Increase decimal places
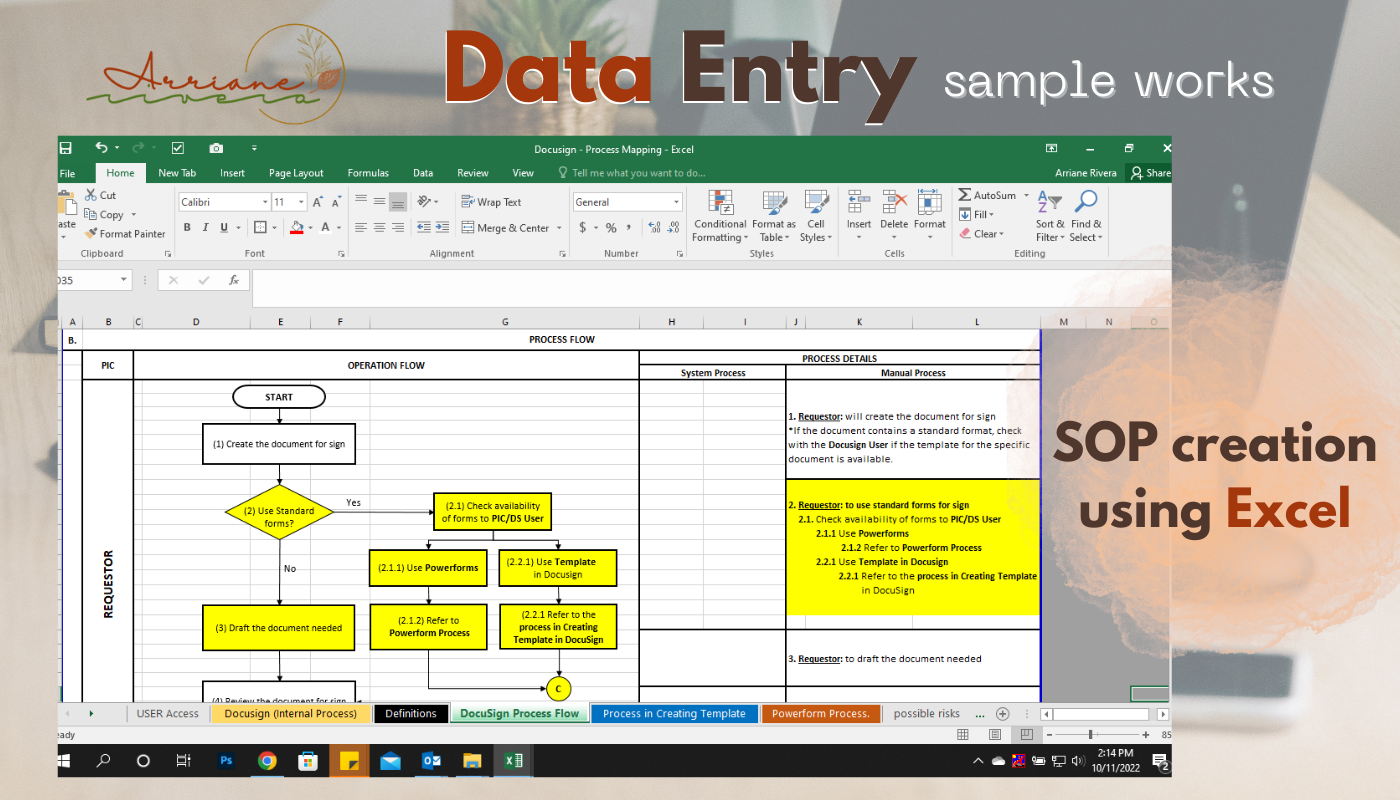 pyautogui.click(x=655, y=228)
